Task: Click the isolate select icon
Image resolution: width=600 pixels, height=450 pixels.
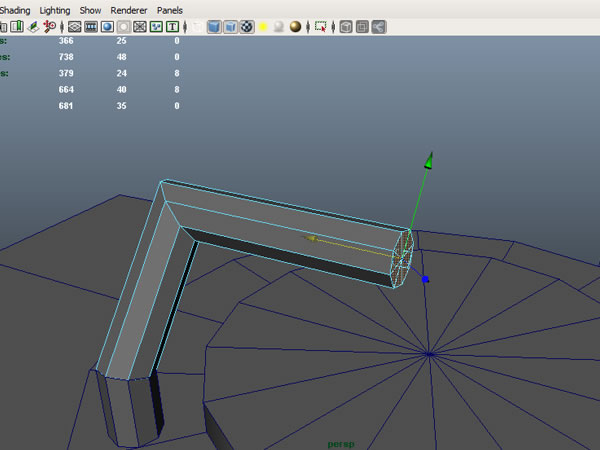Action: click(320, 26)
